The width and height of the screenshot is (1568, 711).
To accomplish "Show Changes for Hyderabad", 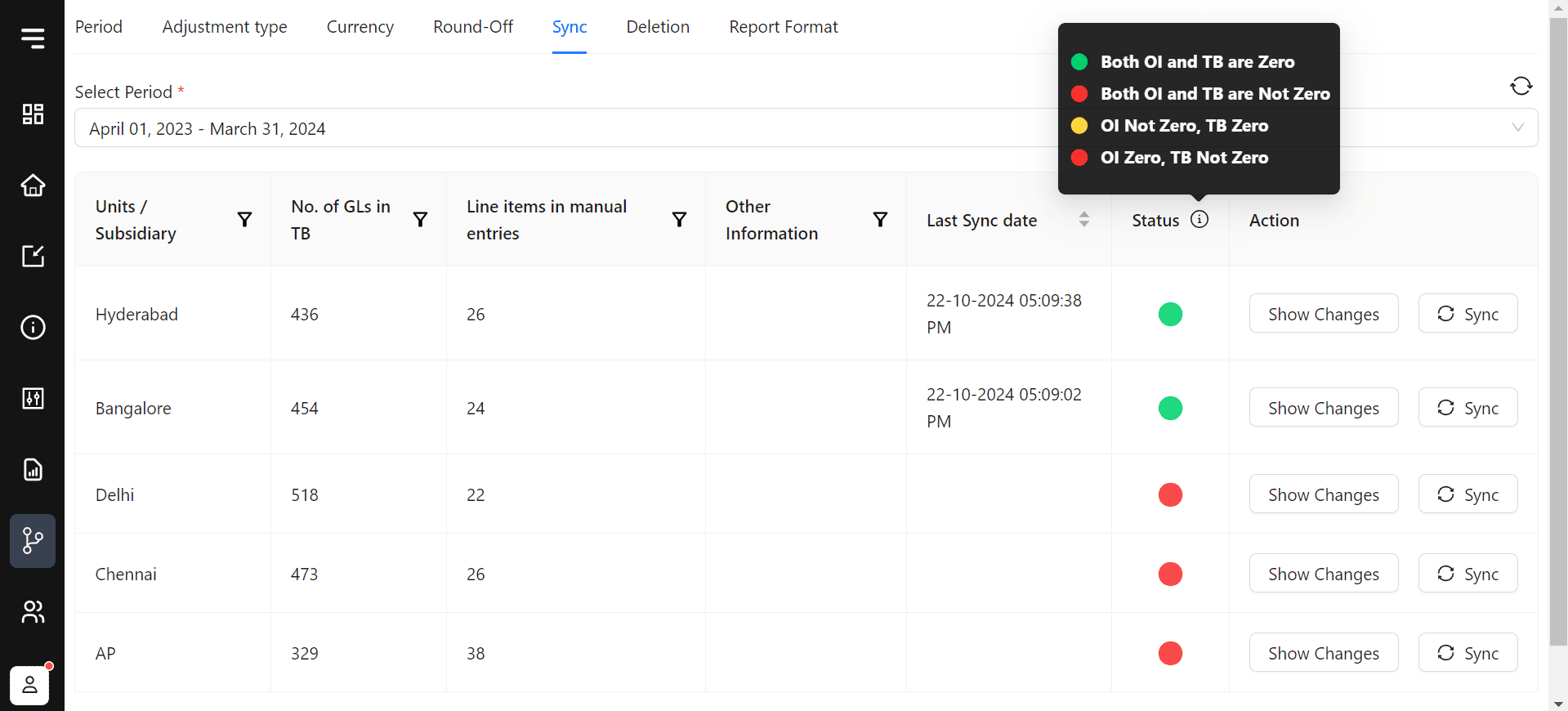I will click(1323, 314).
